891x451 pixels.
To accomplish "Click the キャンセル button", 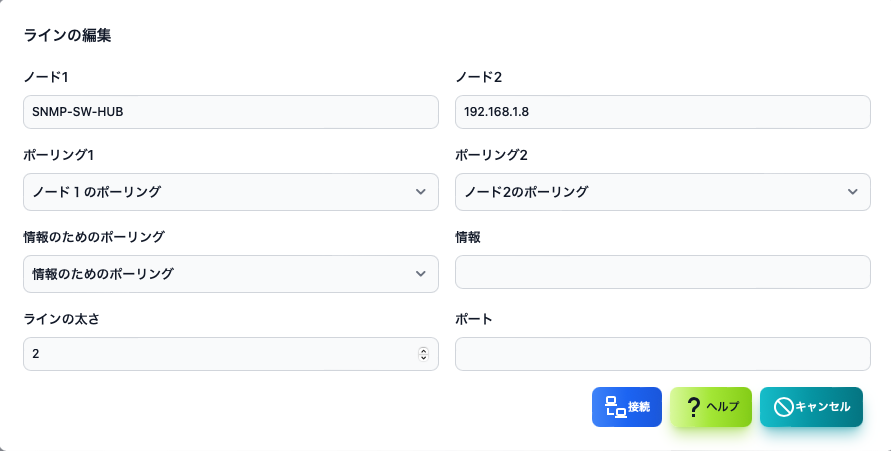I will 811,407.
